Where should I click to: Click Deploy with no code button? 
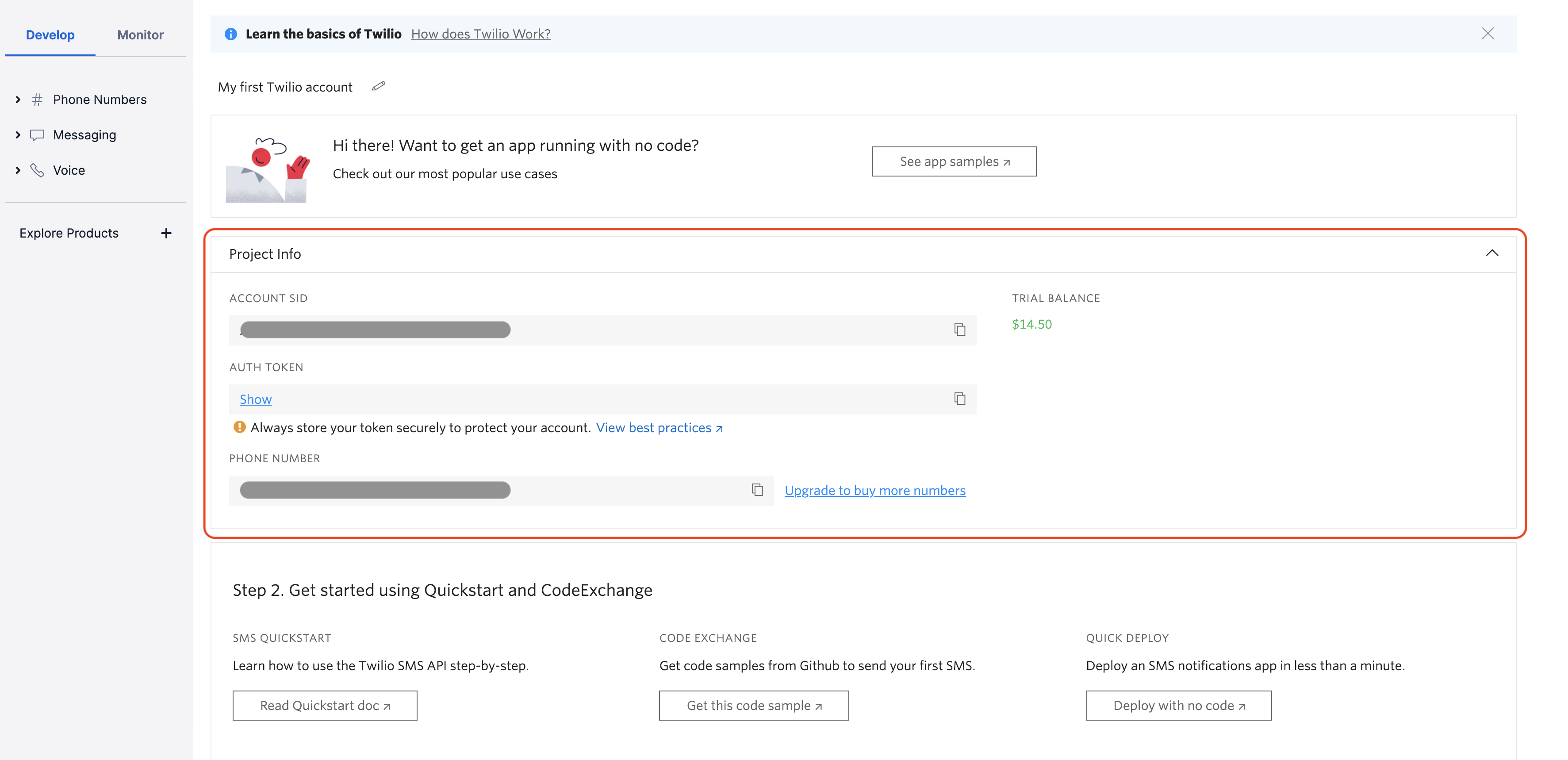click(x=1178, y=705)
